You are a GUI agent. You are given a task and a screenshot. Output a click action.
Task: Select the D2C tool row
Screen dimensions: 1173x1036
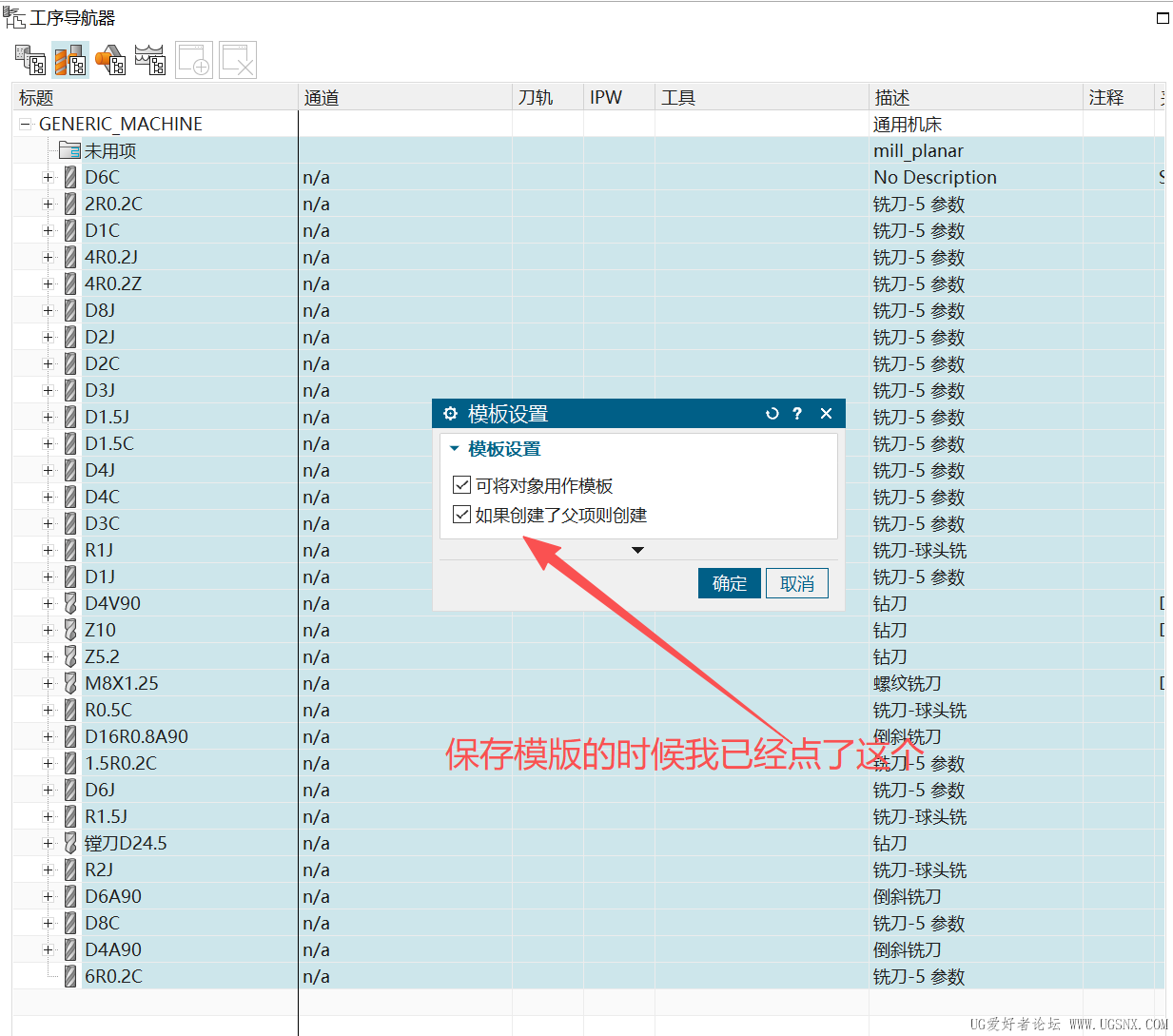pyautogui.click(x=588, y=363)
